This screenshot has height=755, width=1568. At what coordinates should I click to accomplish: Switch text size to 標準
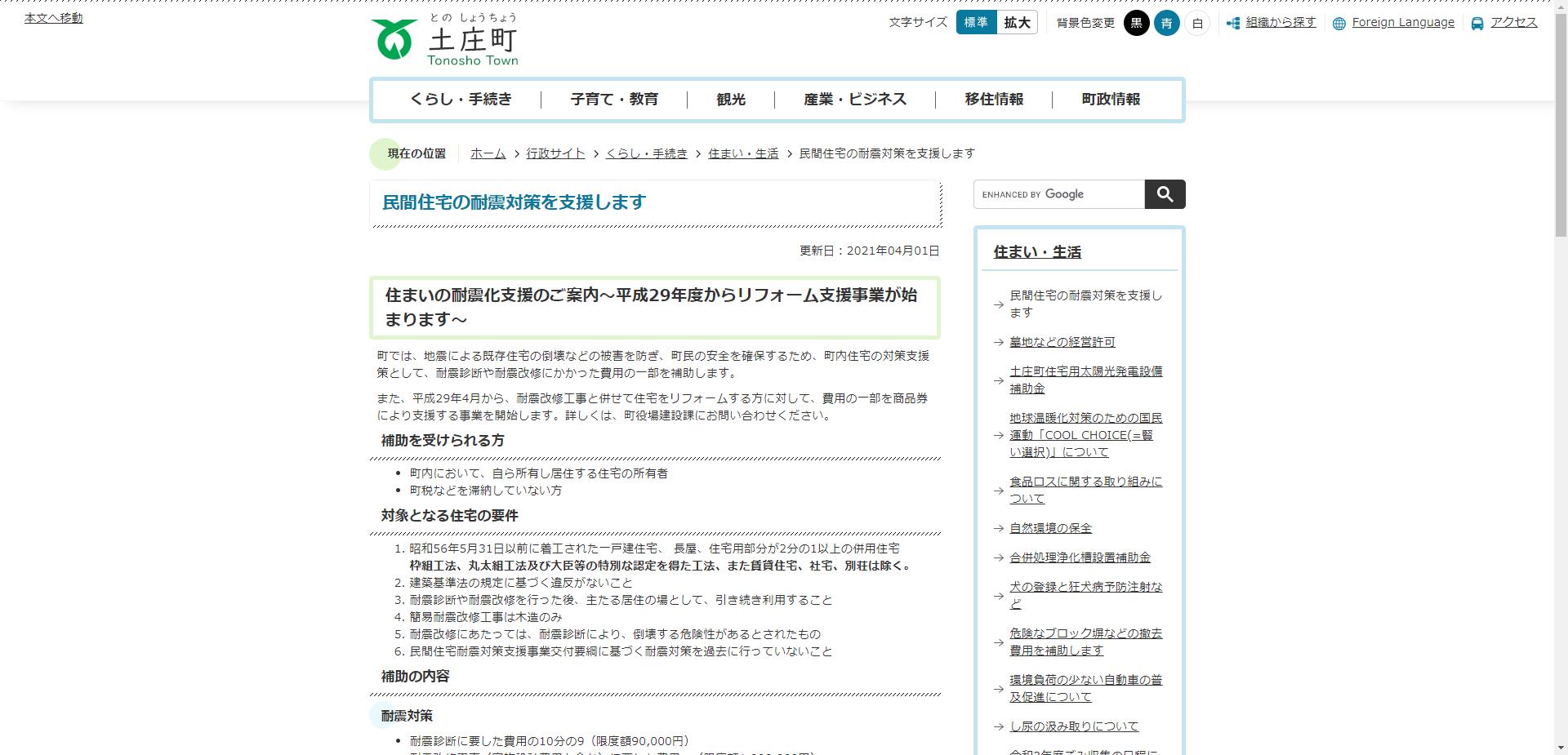coord(977,23)
